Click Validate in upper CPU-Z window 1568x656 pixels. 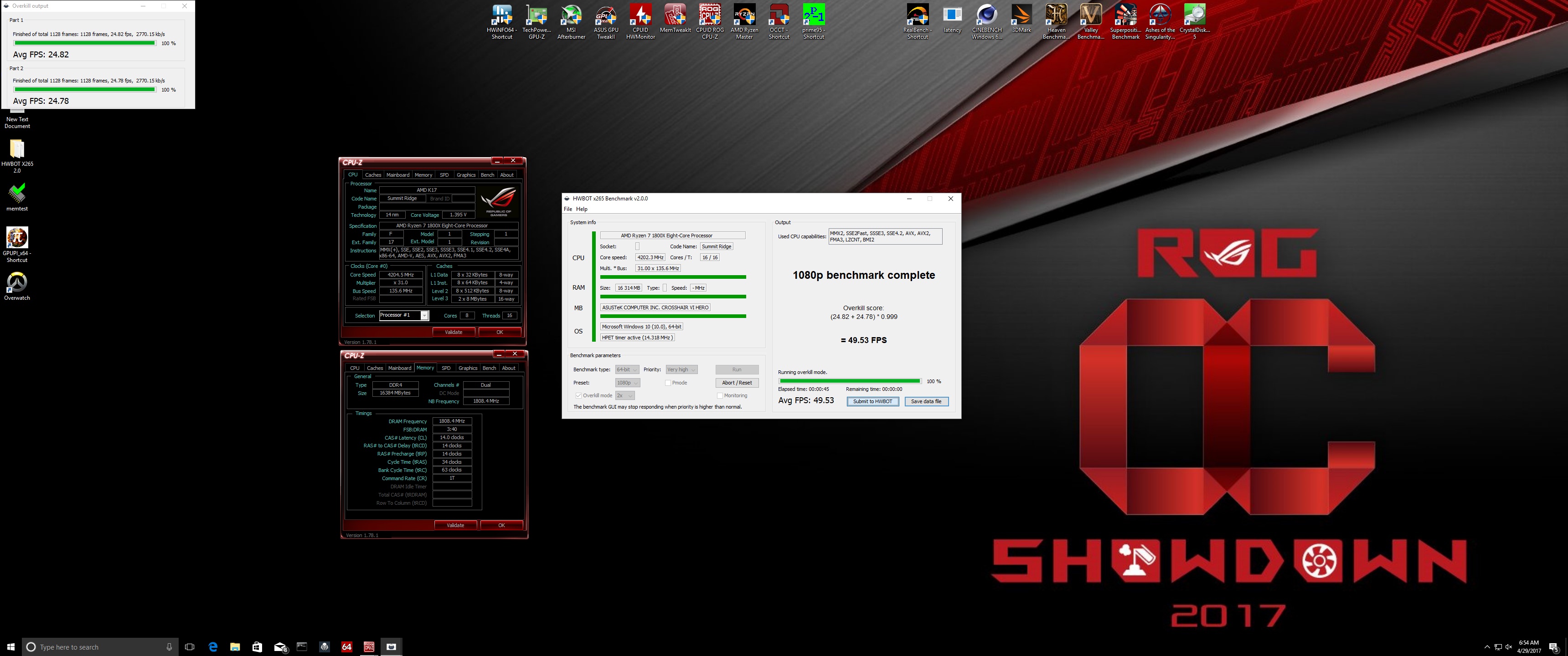454,332
